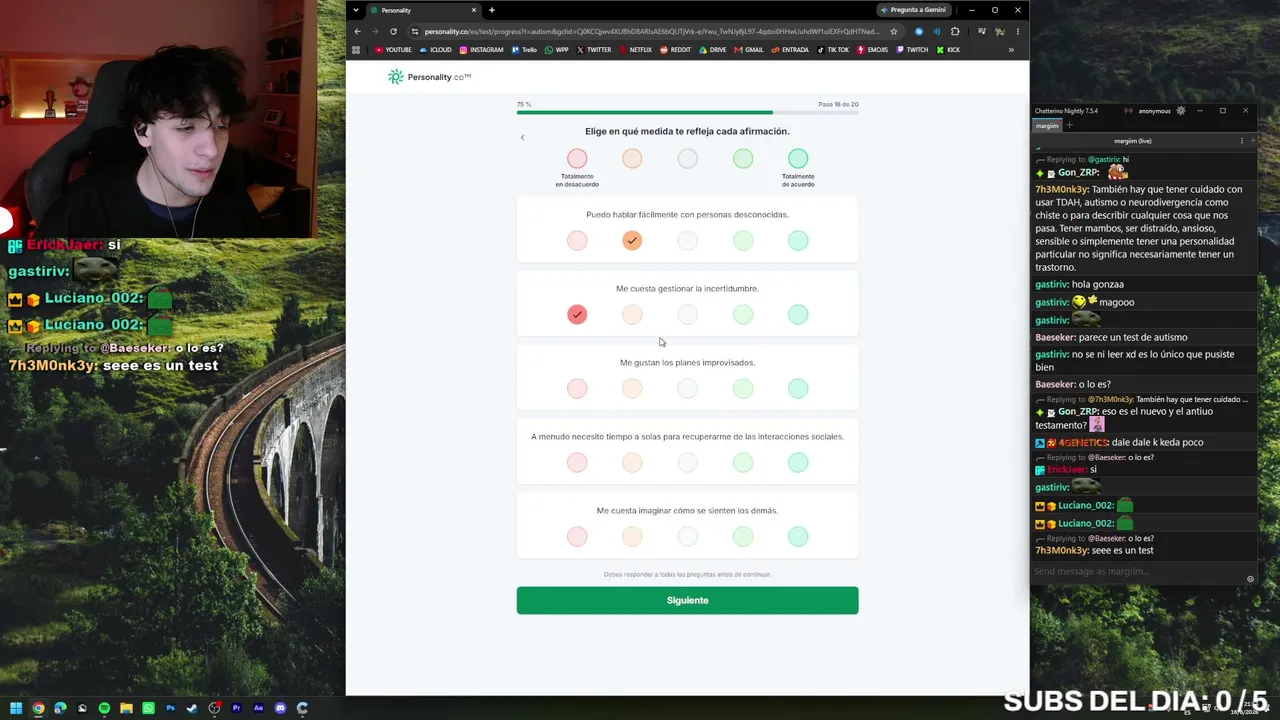The height and width of the screenshot is (720, 1280).
Task: Launch Premiere Pro from the taskbar
Action: point(236,708)
